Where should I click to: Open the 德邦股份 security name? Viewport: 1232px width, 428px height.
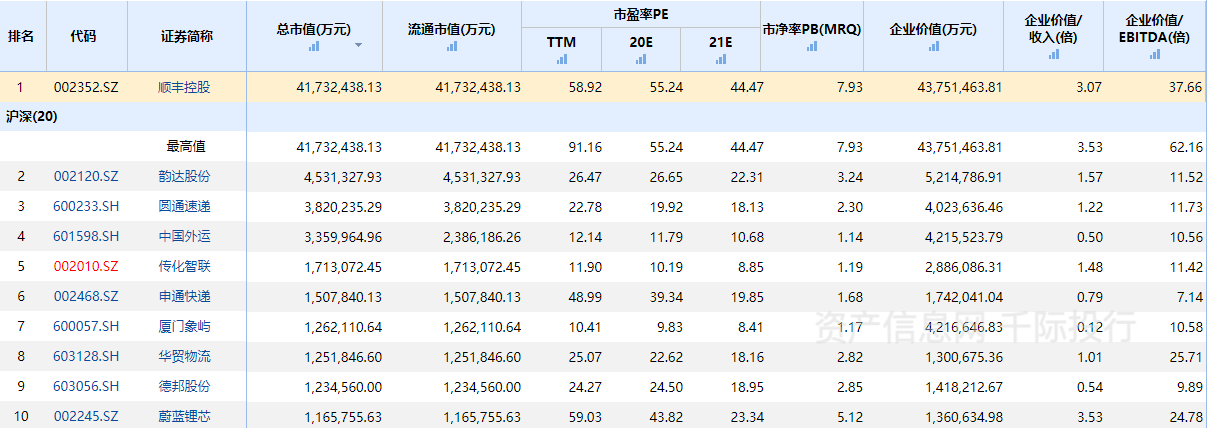[185, 387]
